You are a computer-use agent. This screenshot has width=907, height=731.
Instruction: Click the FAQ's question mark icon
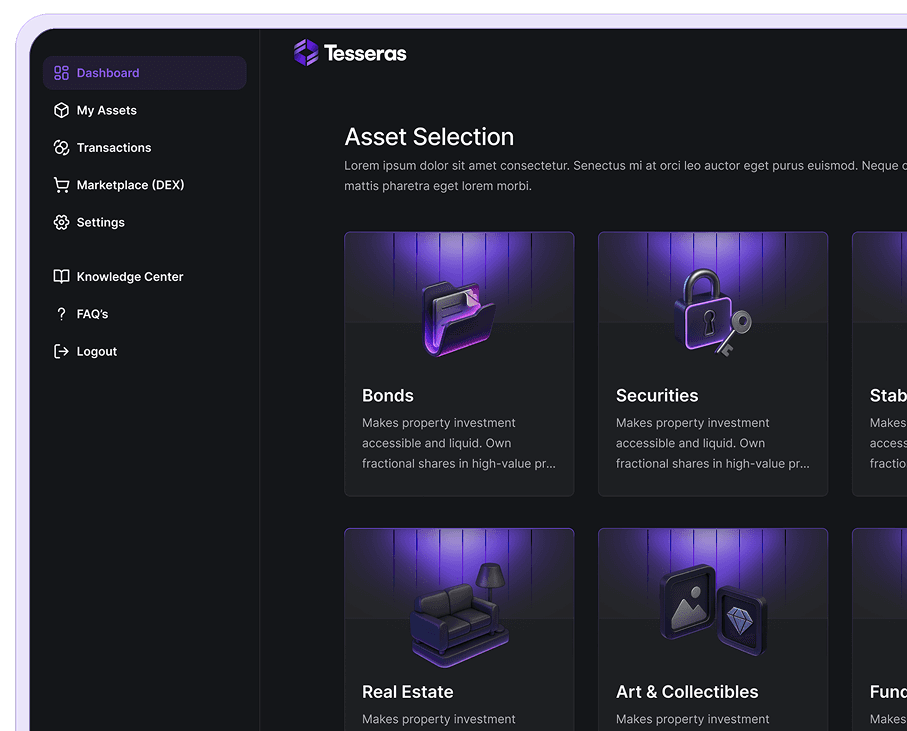pyautogui.click(x=60, y=313)
